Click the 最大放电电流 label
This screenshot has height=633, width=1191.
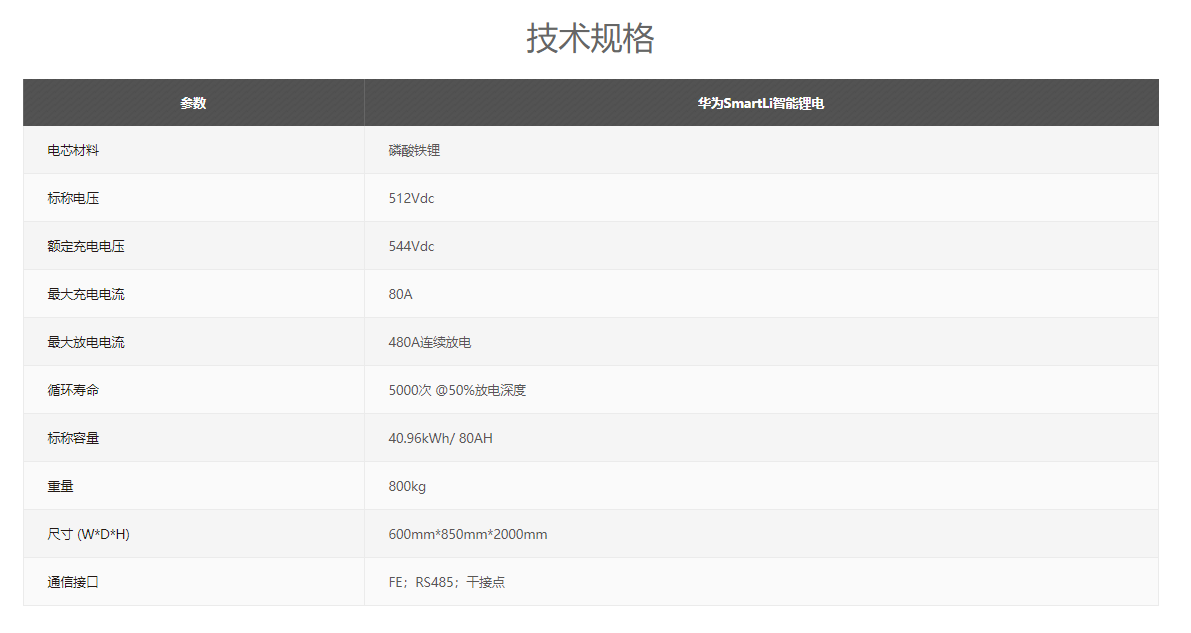[x=86, y=342]
